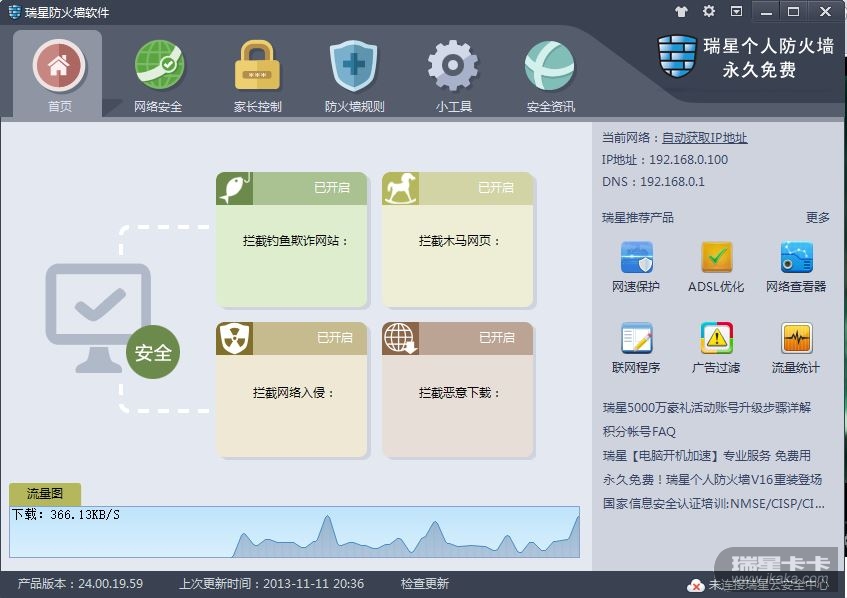Open 家长控制 parental control tab
Image resolution: width=847 pixels, height=598 pixels.
(x=257, y=76)
